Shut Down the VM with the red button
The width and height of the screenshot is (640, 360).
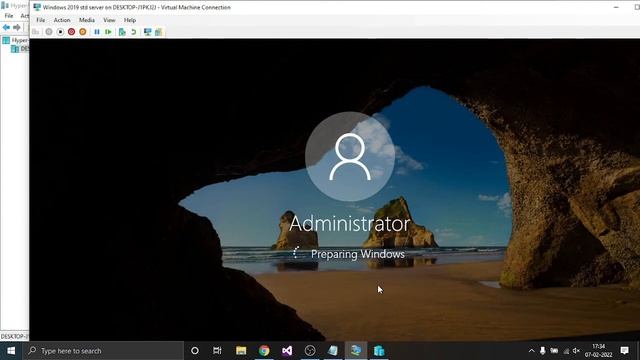(x=71, y=32)
